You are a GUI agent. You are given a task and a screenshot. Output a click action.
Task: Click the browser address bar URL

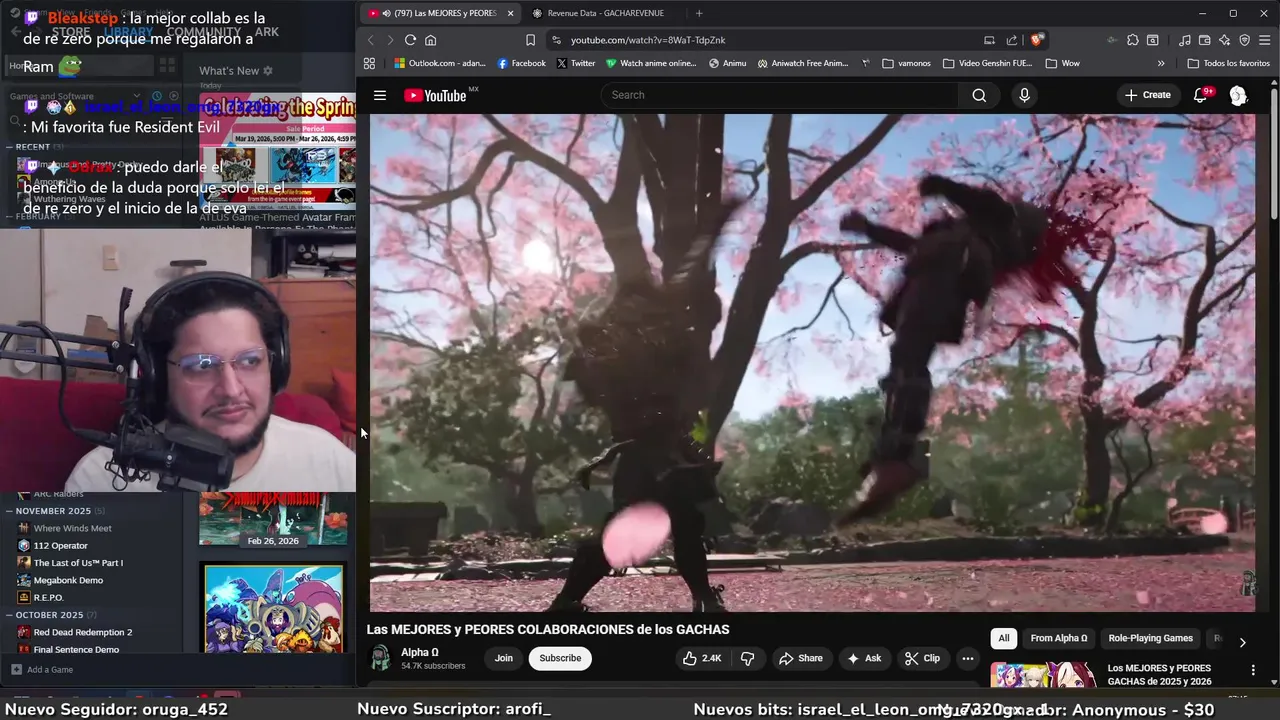648,40
